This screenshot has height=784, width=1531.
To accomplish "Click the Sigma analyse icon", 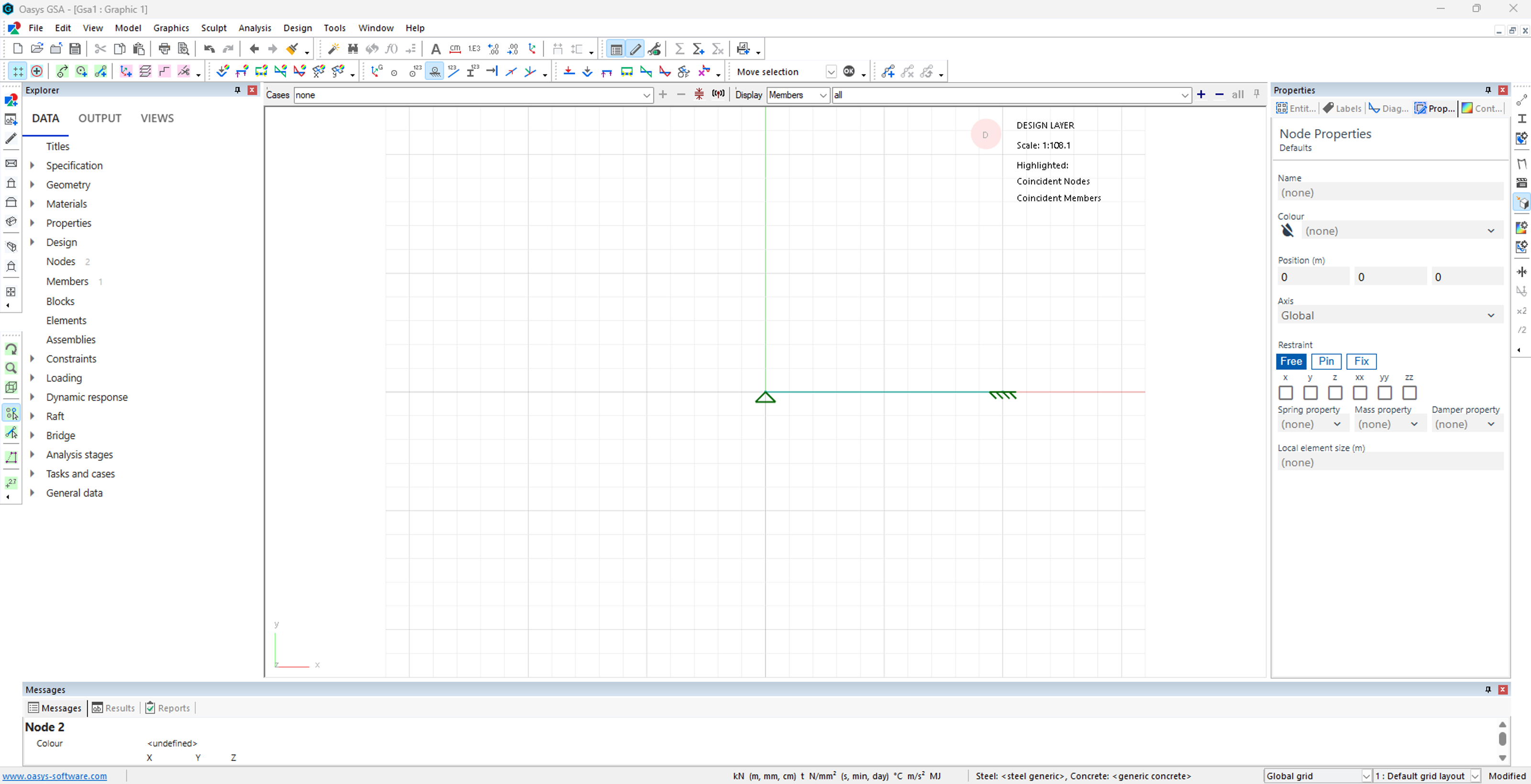I will (x=679, y=49).
